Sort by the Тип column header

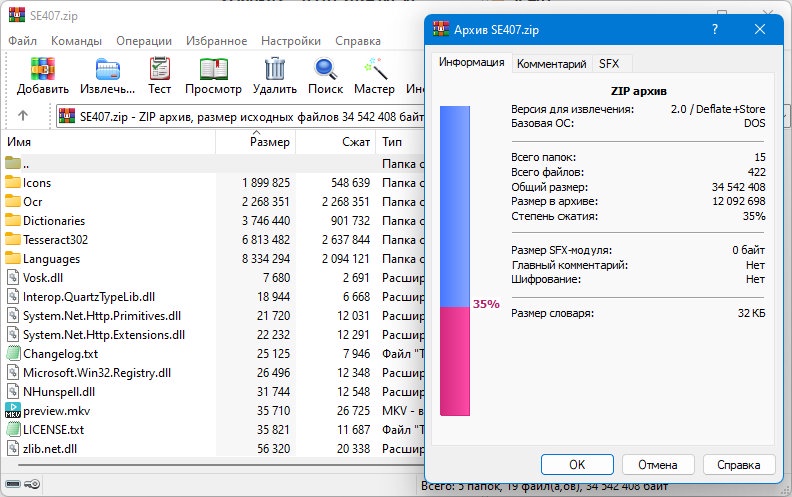[401, 142]
